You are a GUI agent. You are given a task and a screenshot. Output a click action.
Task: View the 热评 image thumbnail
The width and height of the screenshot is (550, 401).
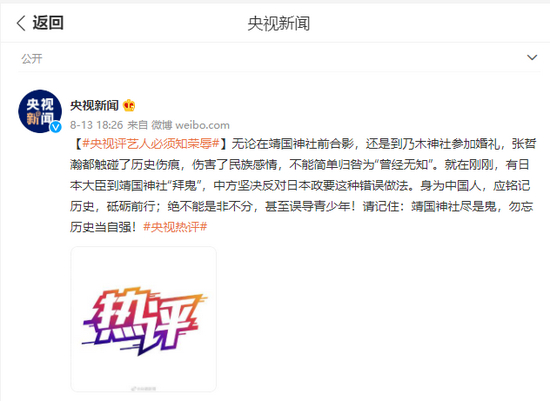(143, 319)
